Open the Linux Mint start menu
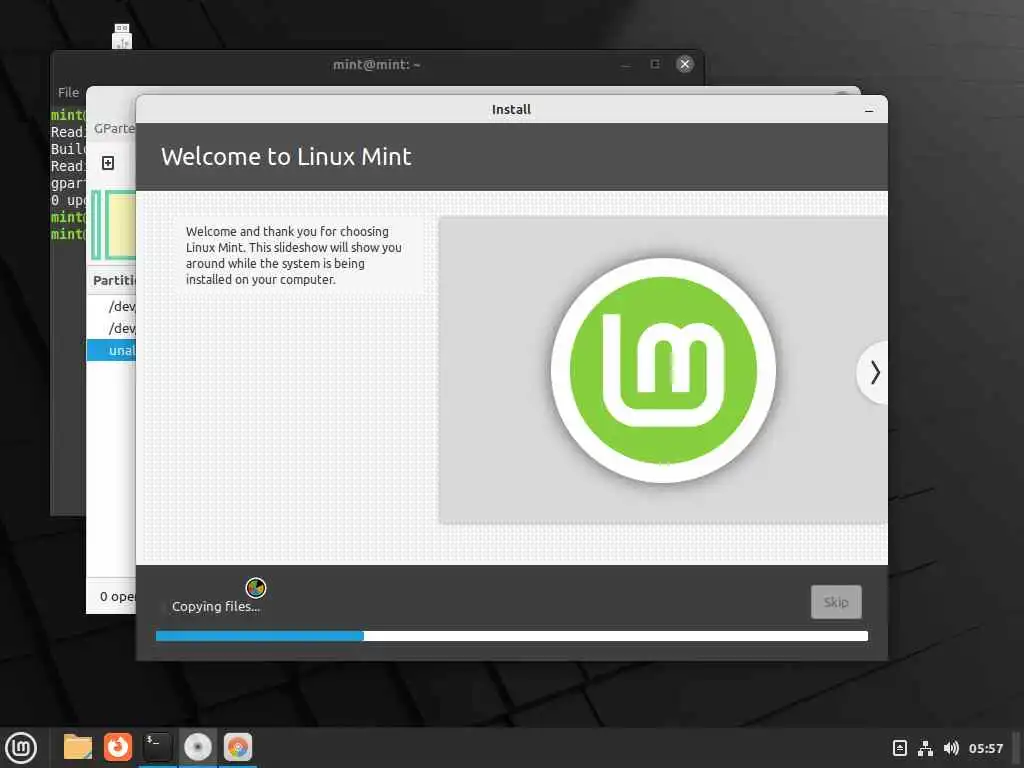 tap(21, 747)
